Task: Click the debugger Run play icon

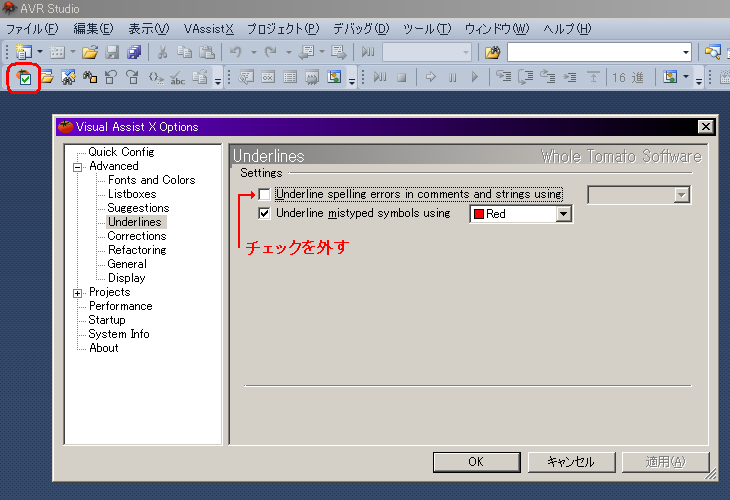Action: click(x=474, y=77)
